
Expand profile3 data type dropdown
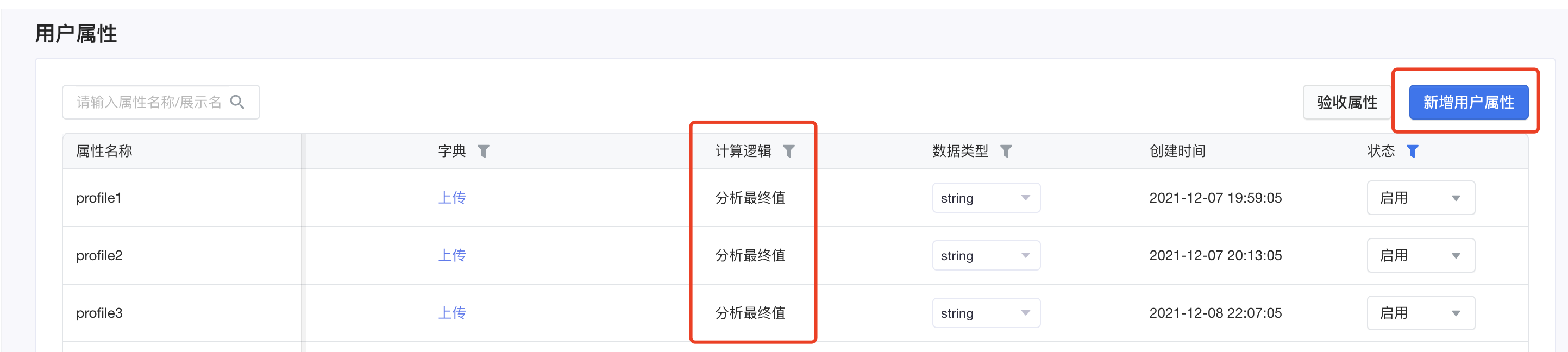(986, 313)
